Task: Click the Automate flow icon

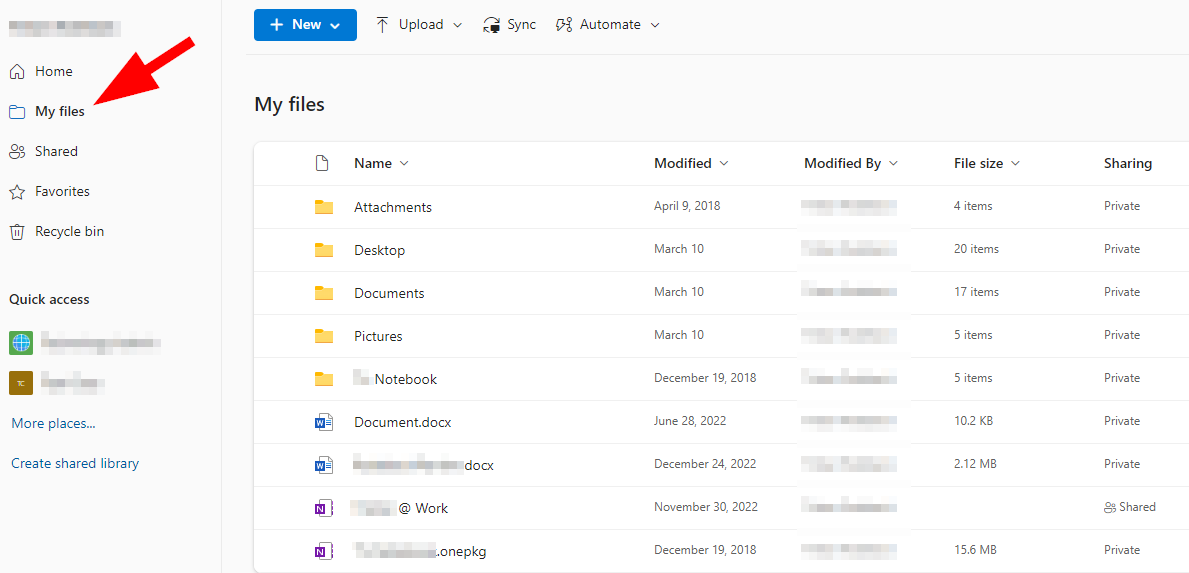Action: tap(563, 25)
